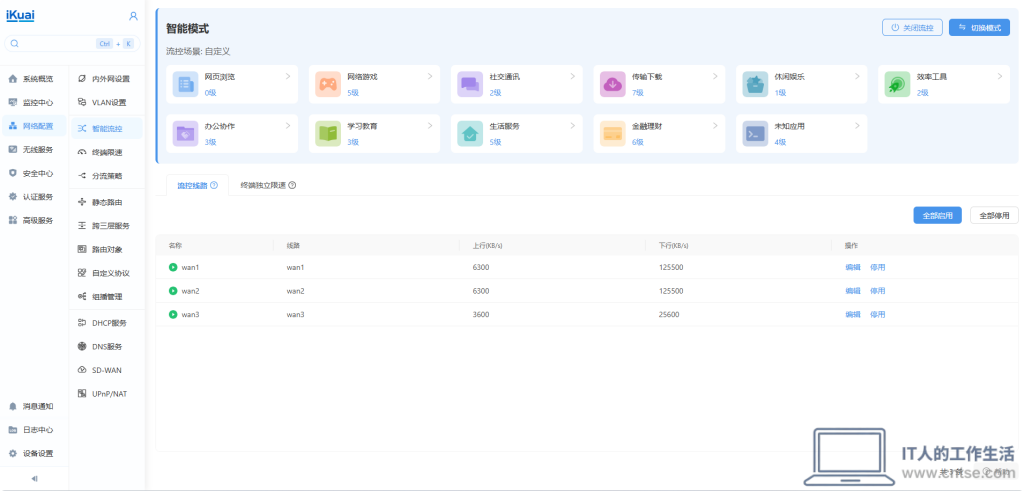Click 编辑 for the wan1 row
This screenshot has width=1024, height=491.
(x=853, y=267)
